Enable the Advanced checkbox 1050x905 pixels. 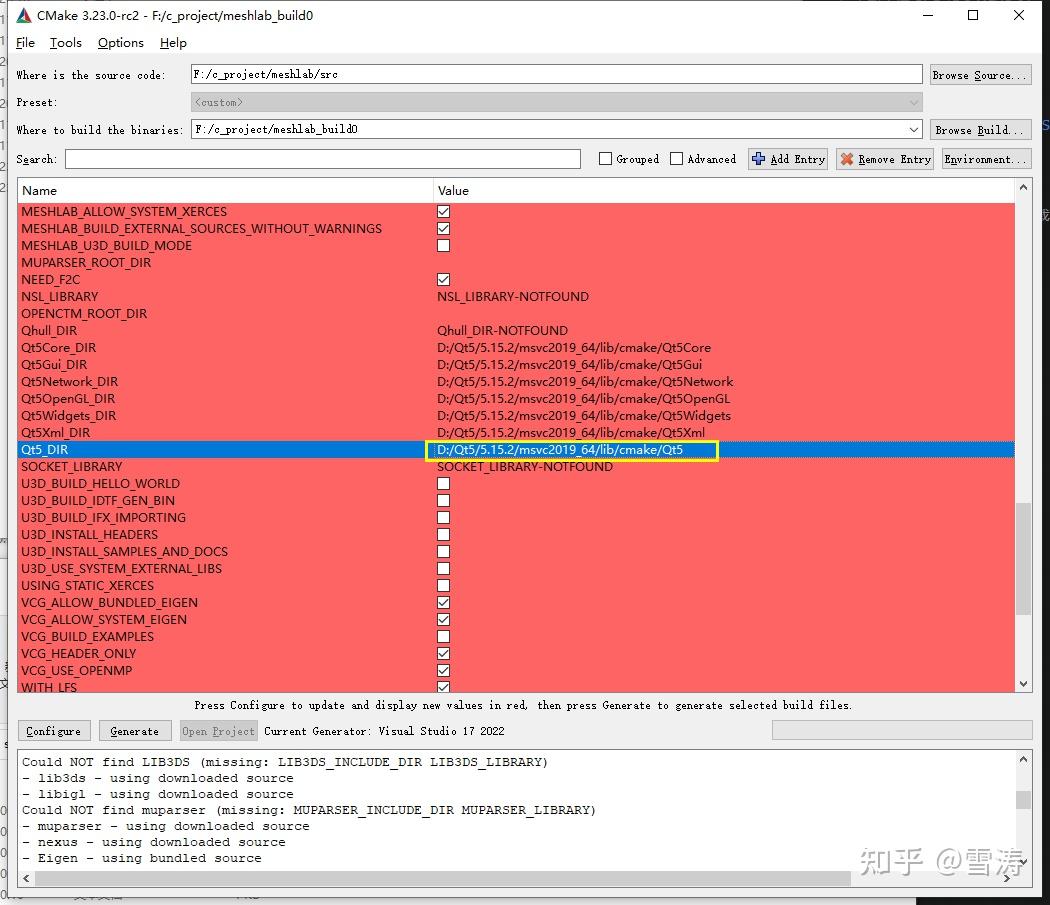click(x=678, y=158)
